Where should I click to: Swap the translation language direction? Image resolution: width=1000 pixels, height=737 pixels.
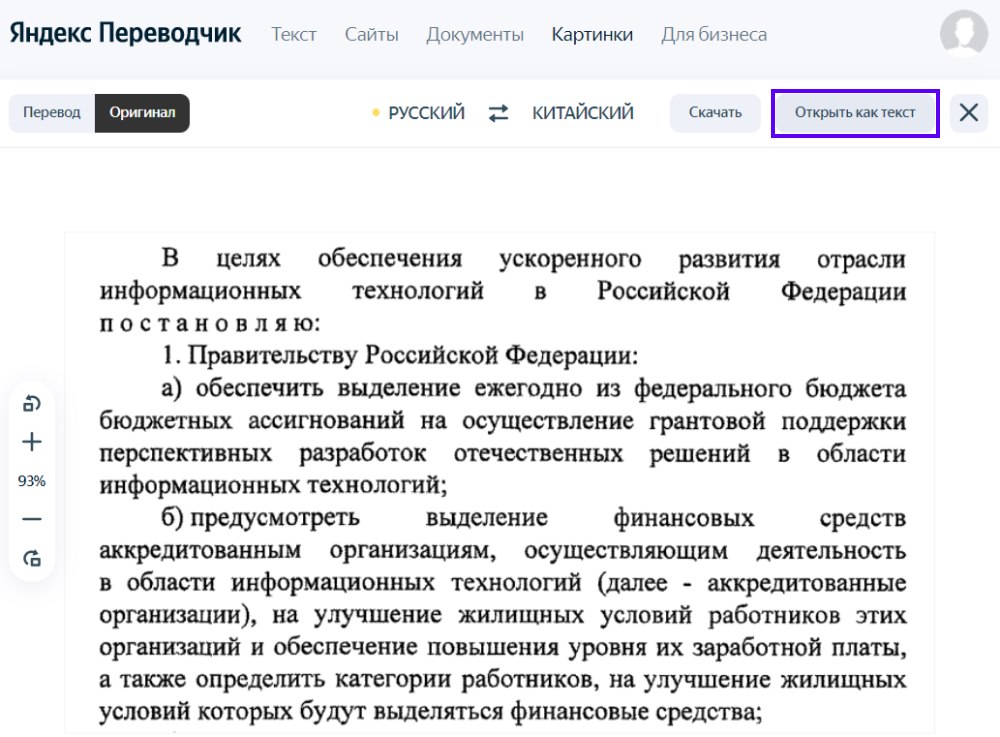tap(497, 113)
